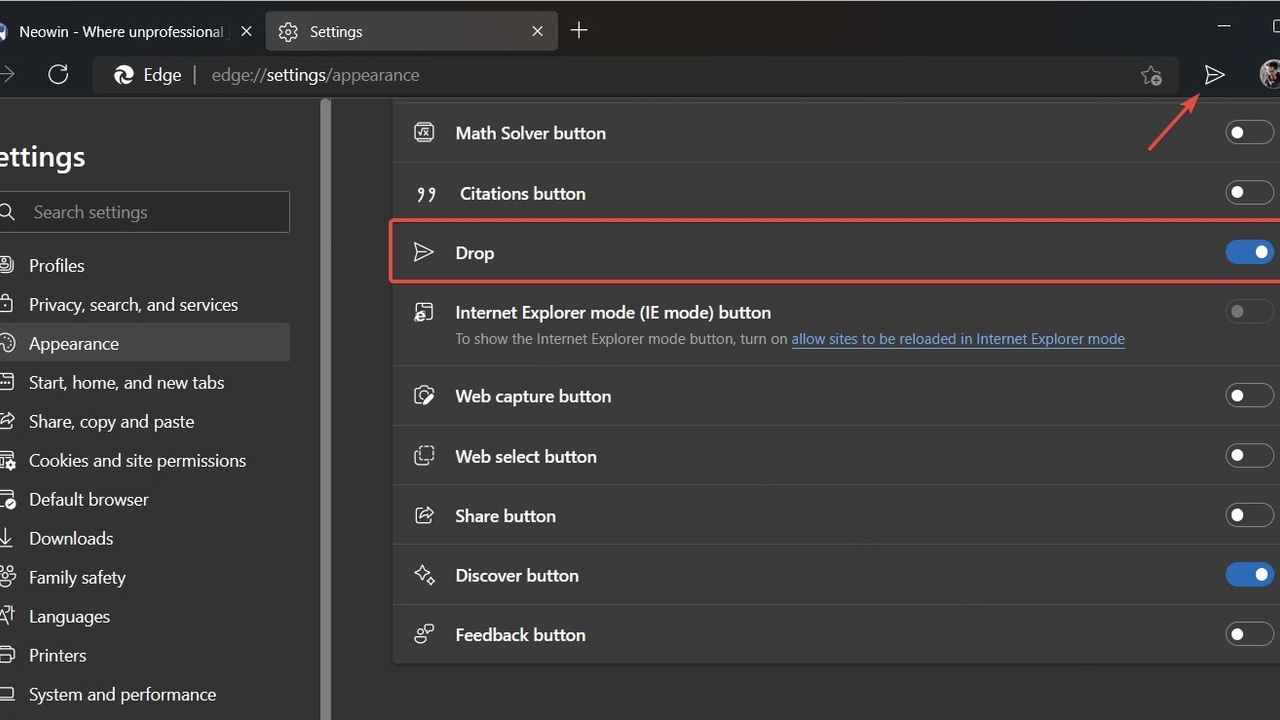Disable the Discover button toggle
The width and height of the screenshot is (1280, 720).
[1249, 575]
